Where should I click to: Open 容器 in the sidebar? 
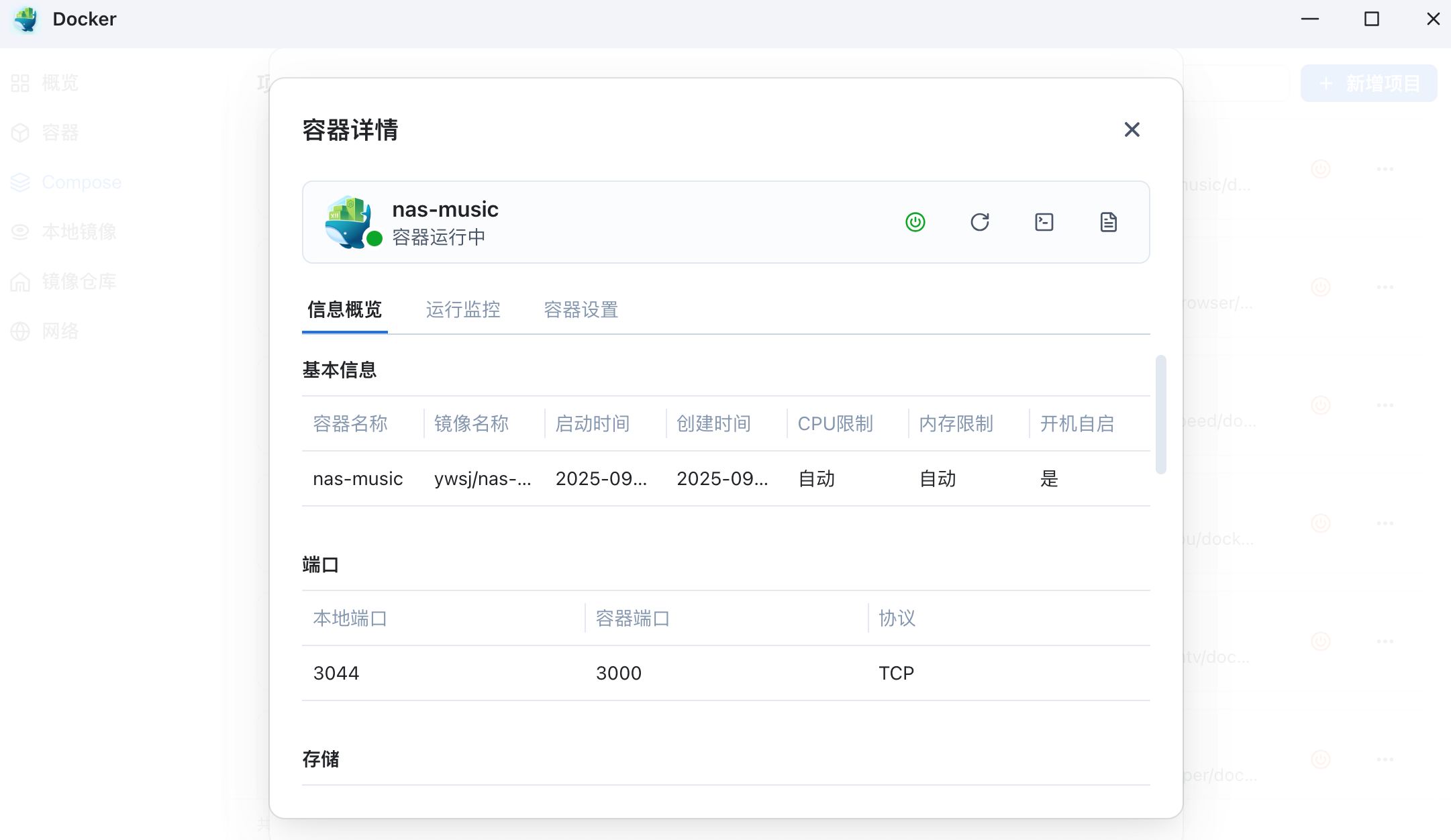pos(59,133)
